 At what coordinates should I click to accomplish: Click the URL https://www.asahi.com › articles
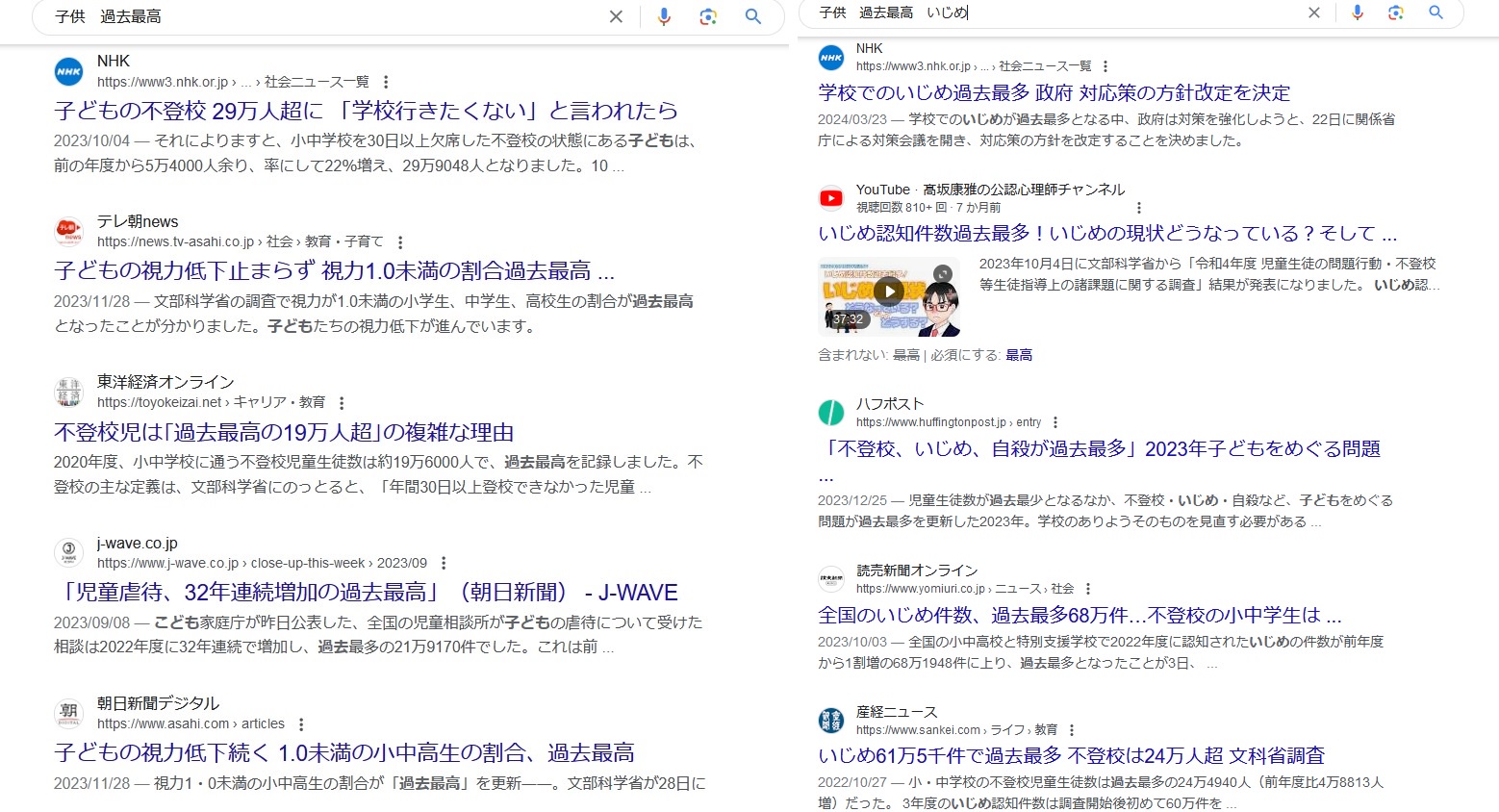tap(191, 723)
